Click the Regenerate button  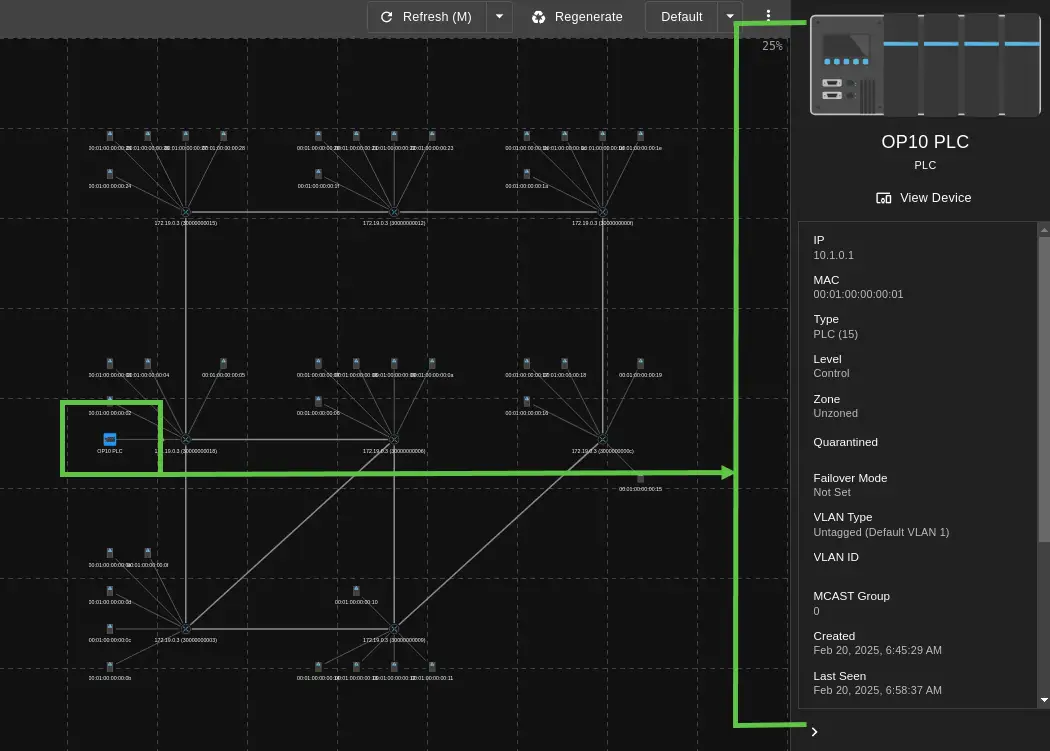pyautogui.click(x=577, y=17)
